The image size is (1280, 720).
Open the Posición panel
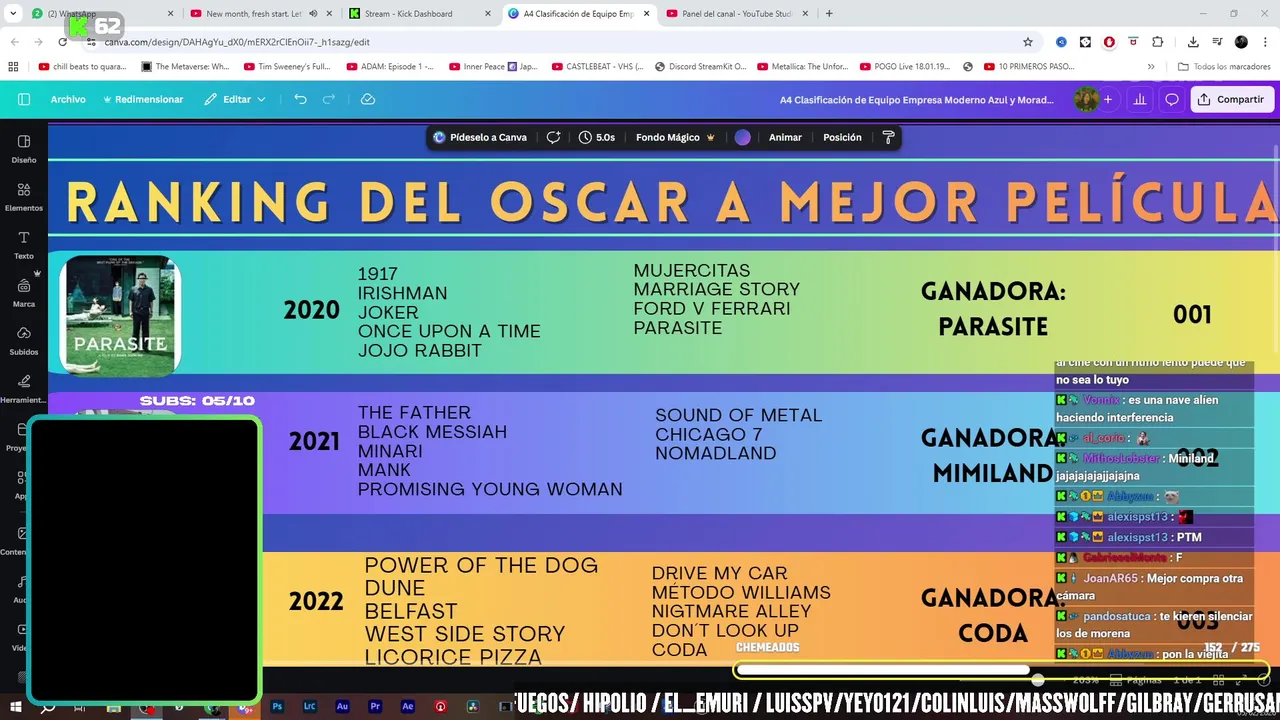coord(842,137)
